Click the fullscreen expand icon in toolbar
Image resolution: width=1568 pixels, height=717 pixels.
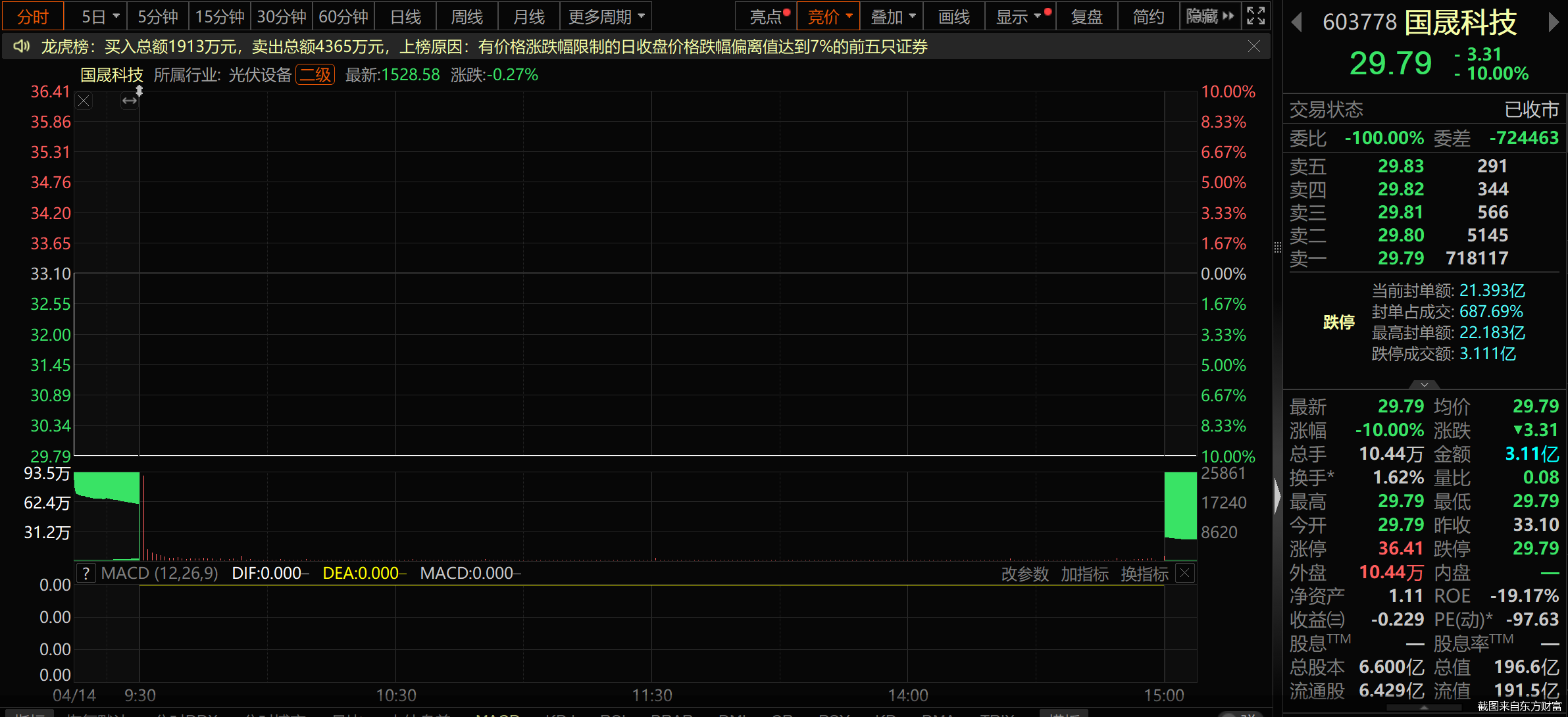(x=1255, y=16)
